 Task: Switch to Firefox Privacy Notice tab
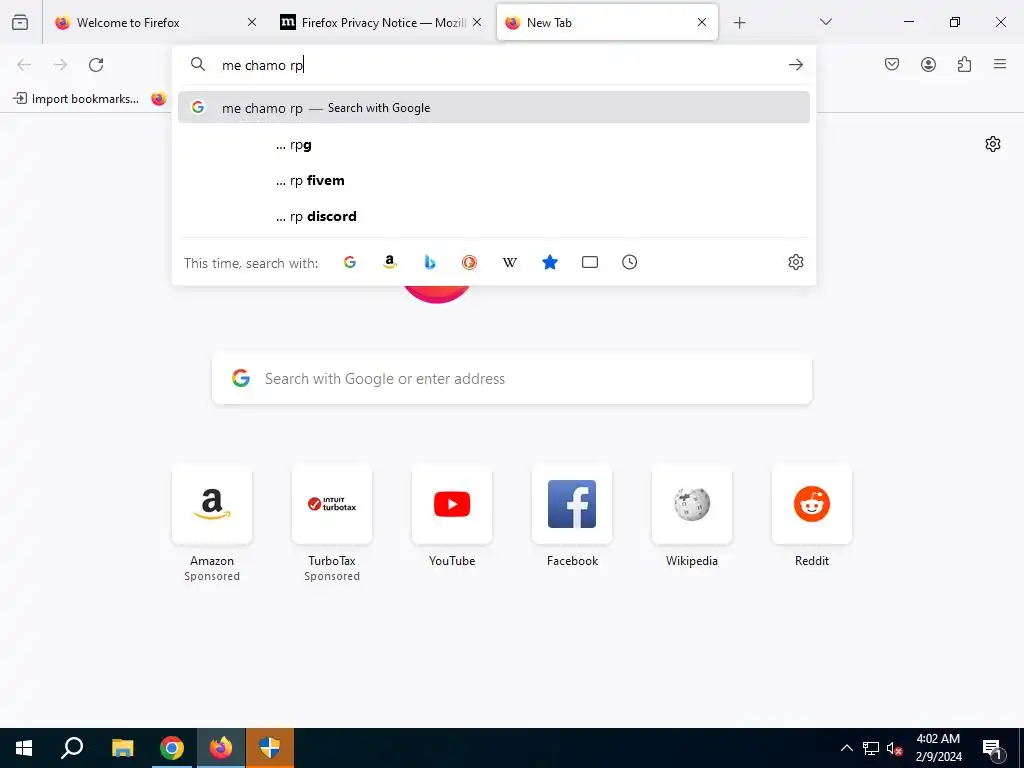382,23
